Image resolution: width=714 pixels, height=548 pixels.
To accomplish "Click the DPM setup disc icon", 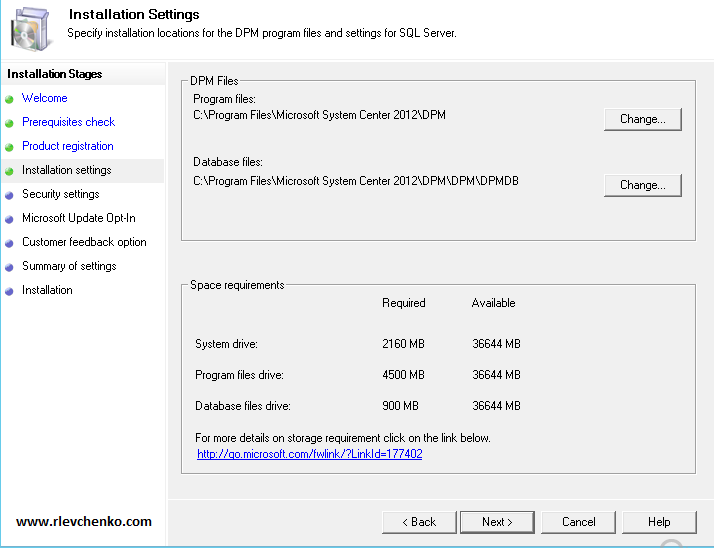I will tap(30, 29).
